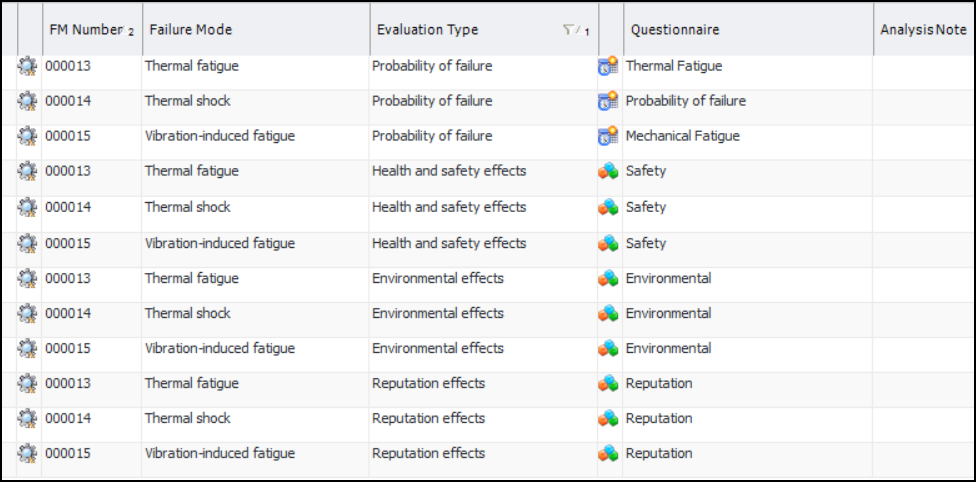976x482 pixels.
Task: Click the Thermal Fatigue questionnaire icon
Action: [608, 67]
